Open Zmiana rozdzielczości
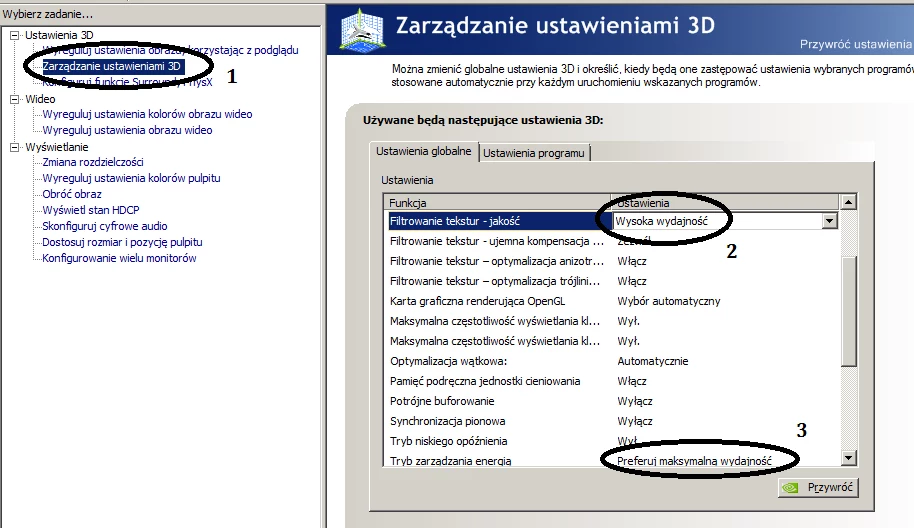The width and height of the screenshot is (914, 528). tap(93, 162)
